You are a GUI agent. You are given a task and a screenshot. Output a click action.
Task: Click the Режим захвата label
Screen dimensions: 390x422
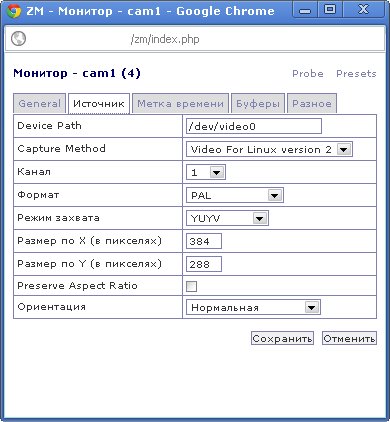click(58, 218)
